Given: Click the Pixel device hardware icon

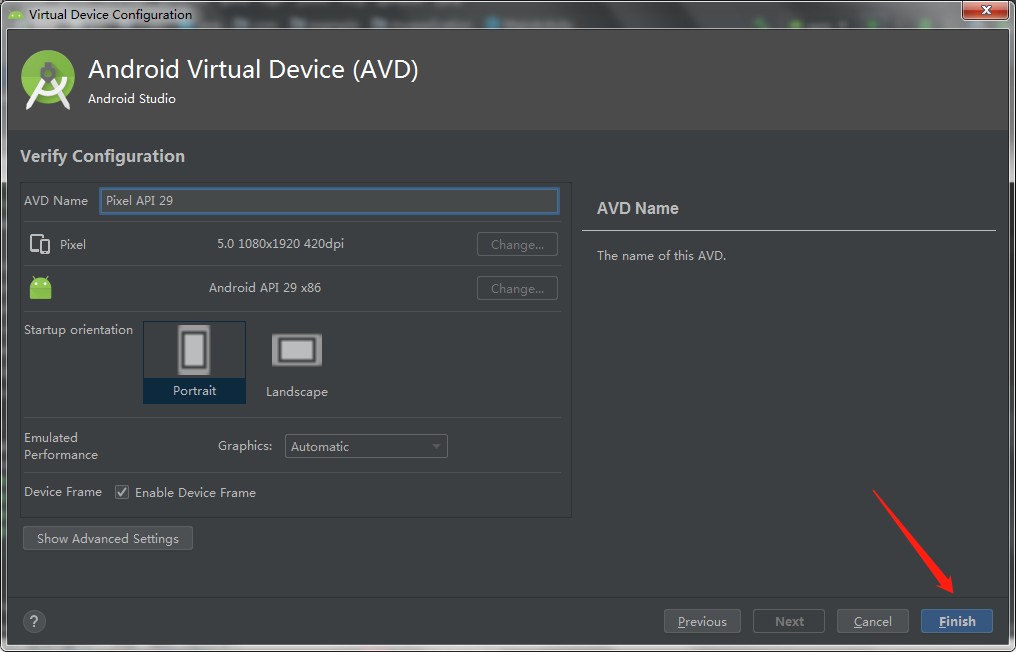Looking at the screenshot, I should pos(40,244).
